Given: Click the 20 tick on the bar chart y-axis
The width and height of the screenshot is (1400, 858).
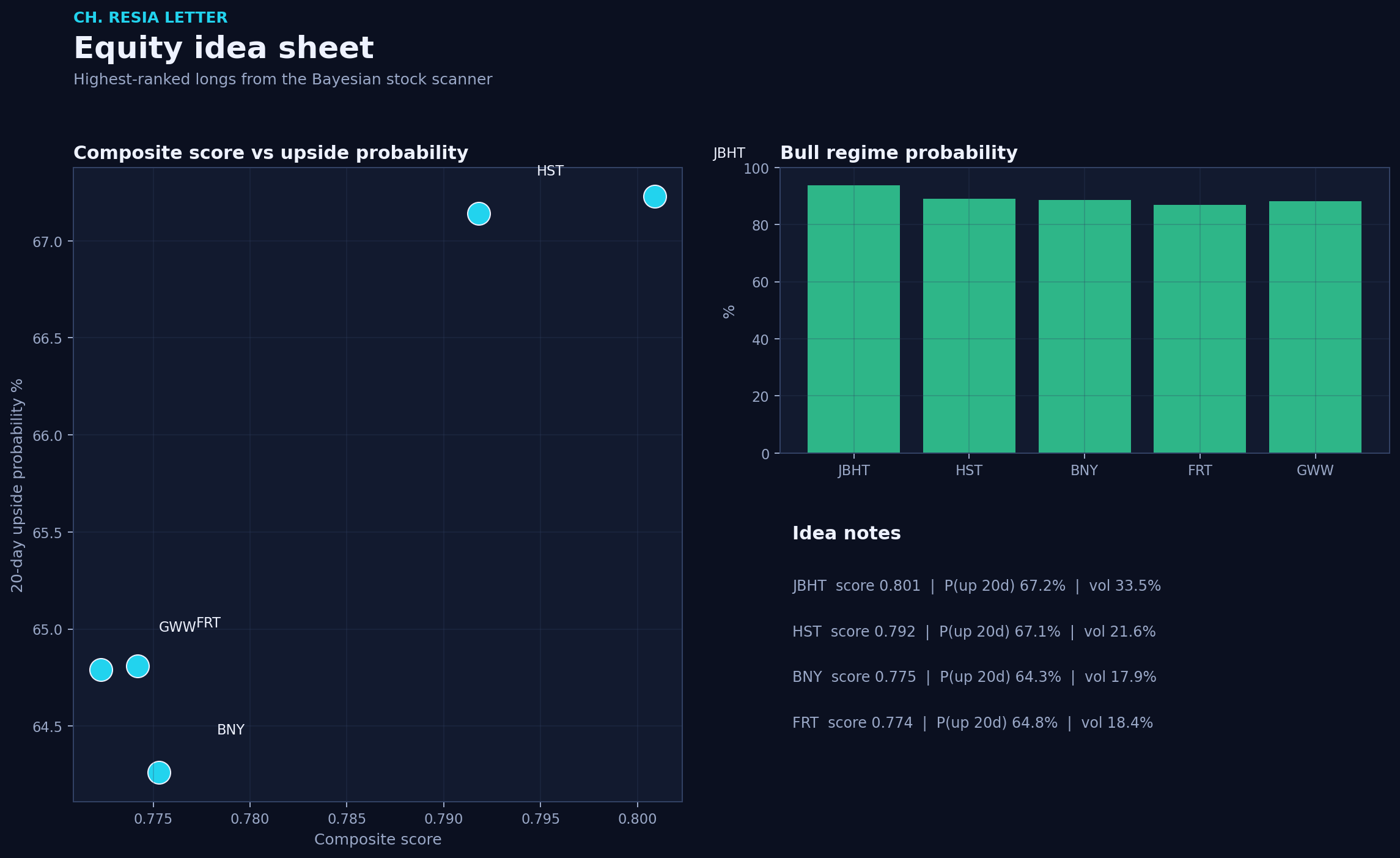Looking at the screenshot, I should click(761, 397).
